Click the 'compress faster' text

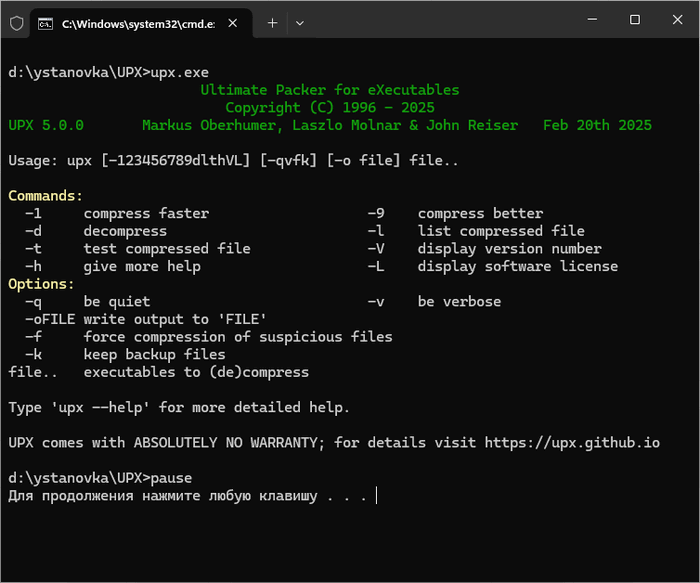coord(146,213)
